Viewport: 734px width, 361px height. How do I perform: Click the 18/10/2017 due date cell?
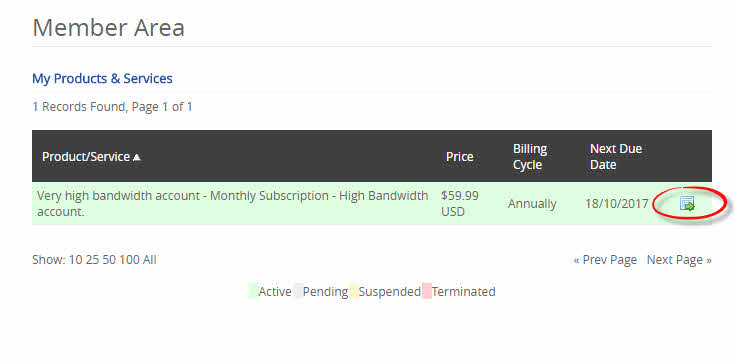[x=617, y=204]
